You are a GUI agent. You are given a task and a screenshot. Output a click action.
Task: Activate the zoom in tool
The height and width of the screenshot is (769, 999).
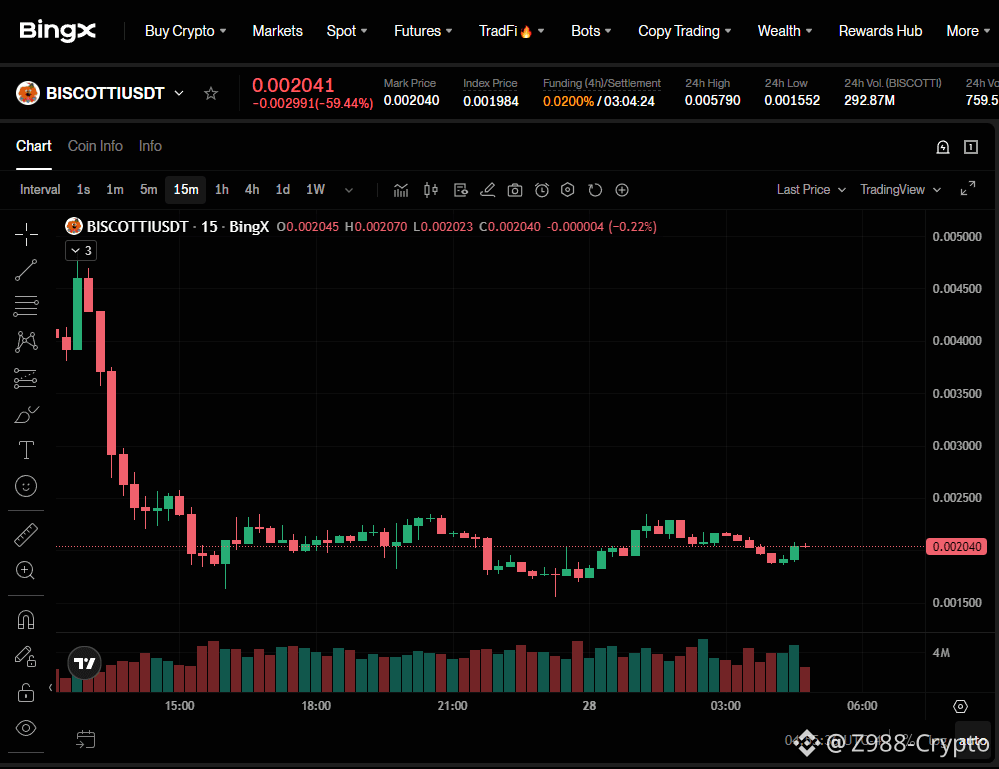click(x=25, y=570)
